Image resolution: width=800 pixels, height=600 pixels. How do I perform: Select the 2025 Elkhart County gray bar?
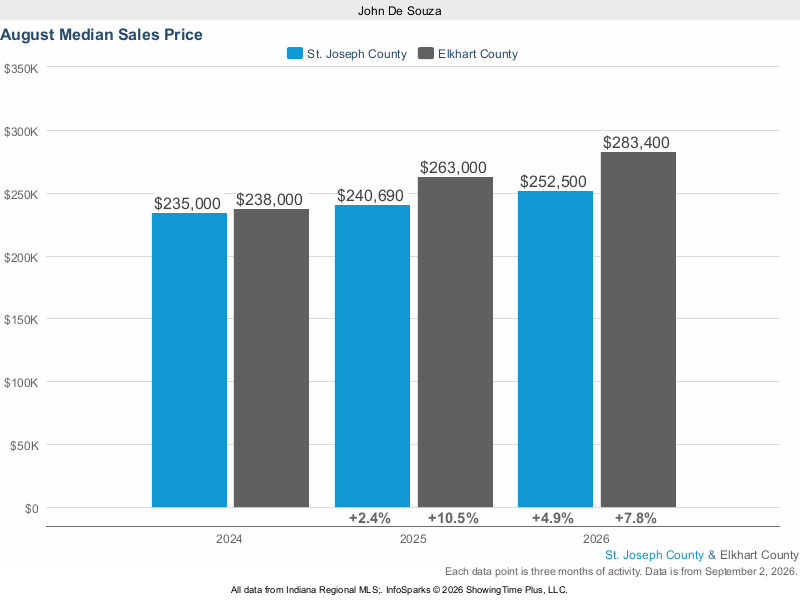456,342
